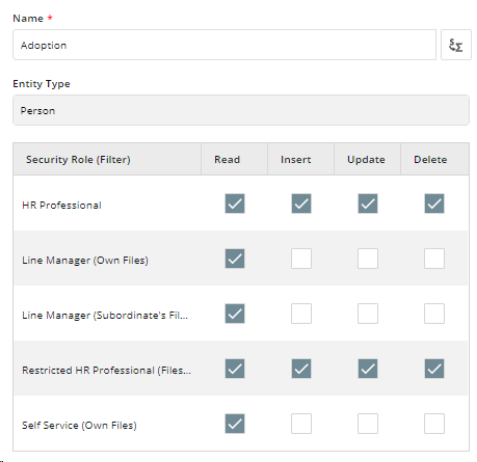
Task: Enable Insert for Line Manager (Own Files)
Action: coord(301,258)
